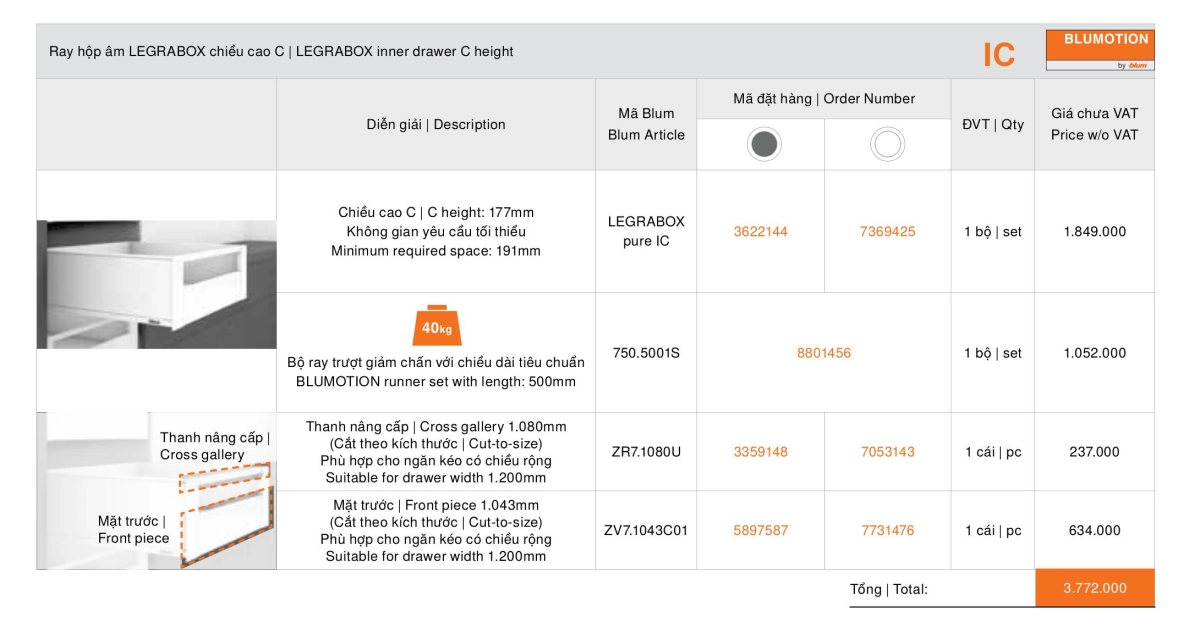This screenshot has height=629, width=1200.
Task: Open front piece order number 5897587
Action: pyautogui.click(x=760, y=531)
